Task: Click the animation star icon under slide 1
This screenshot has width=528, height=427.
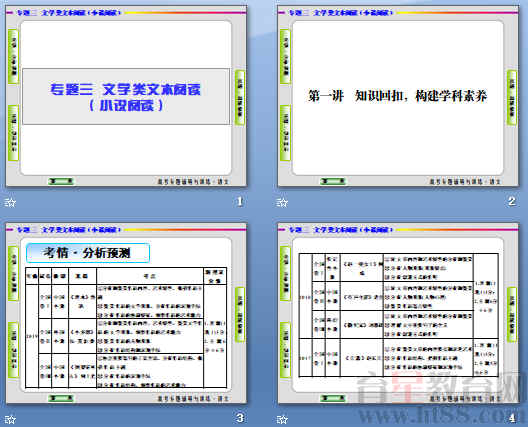Action: tap(10, 202)
